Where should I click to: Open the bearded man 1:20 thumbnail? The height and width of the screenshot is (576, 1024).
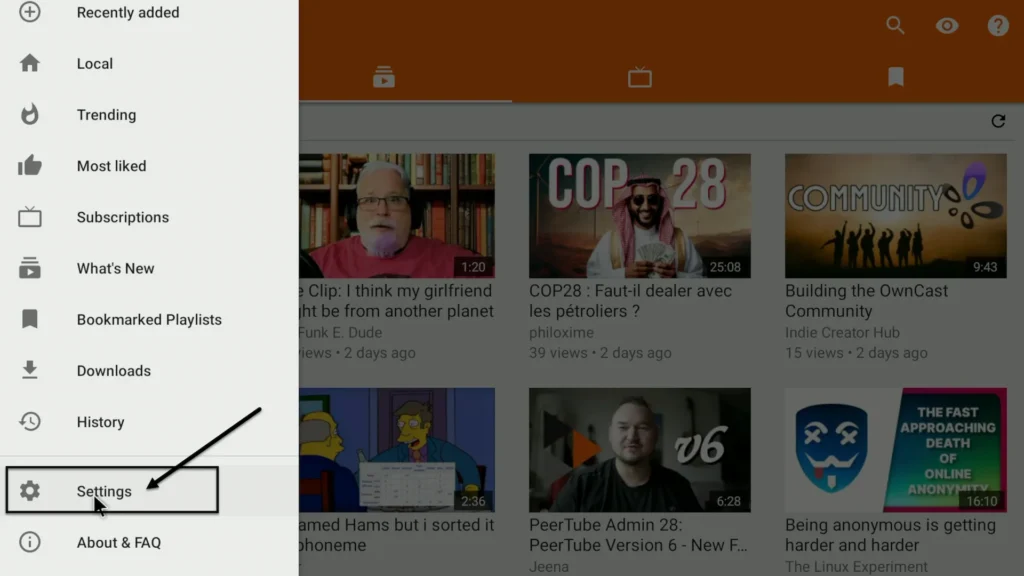(x=397, y=216)
